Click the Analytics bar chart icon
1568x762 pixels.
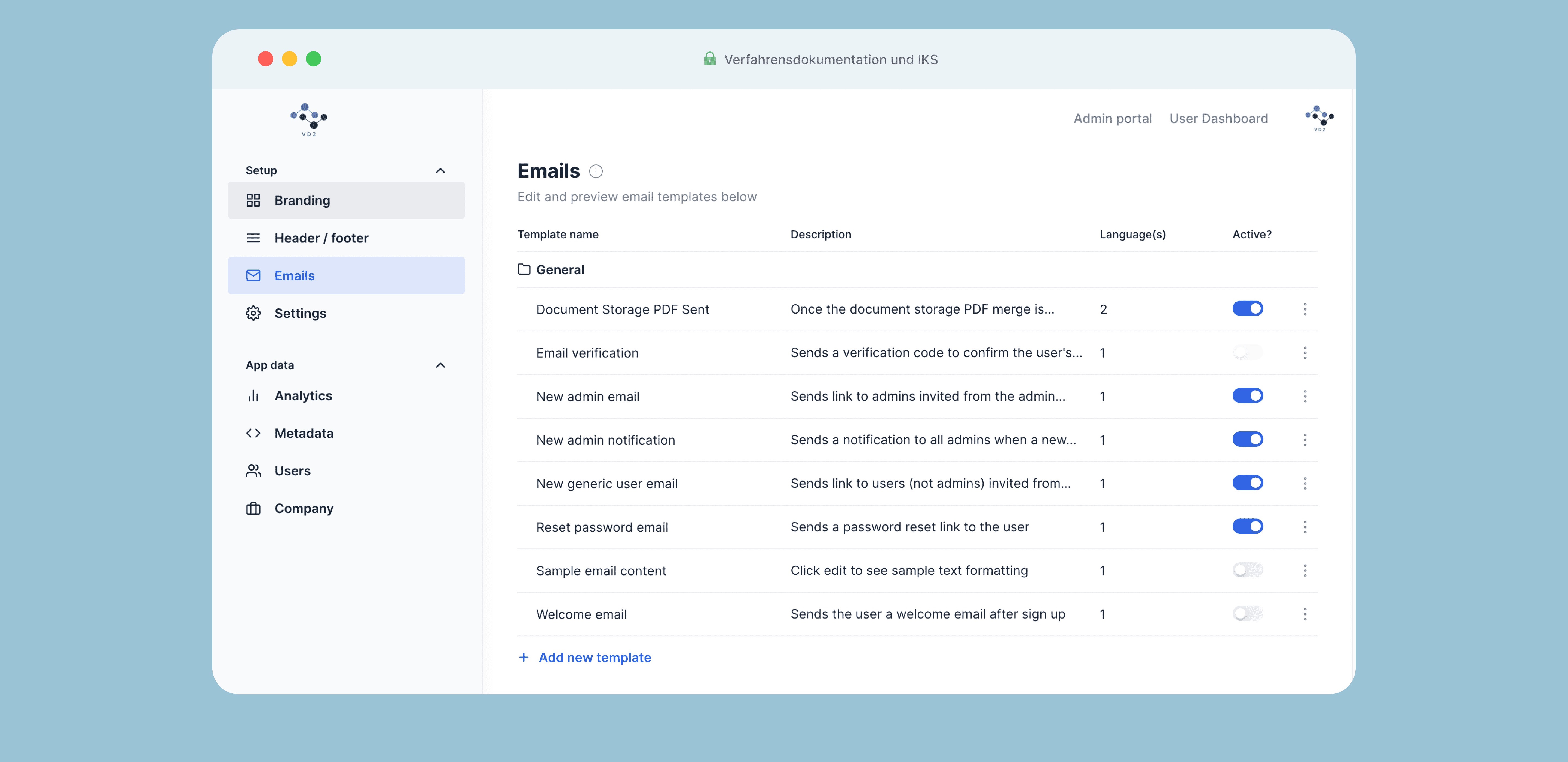[x=253, y=396]
